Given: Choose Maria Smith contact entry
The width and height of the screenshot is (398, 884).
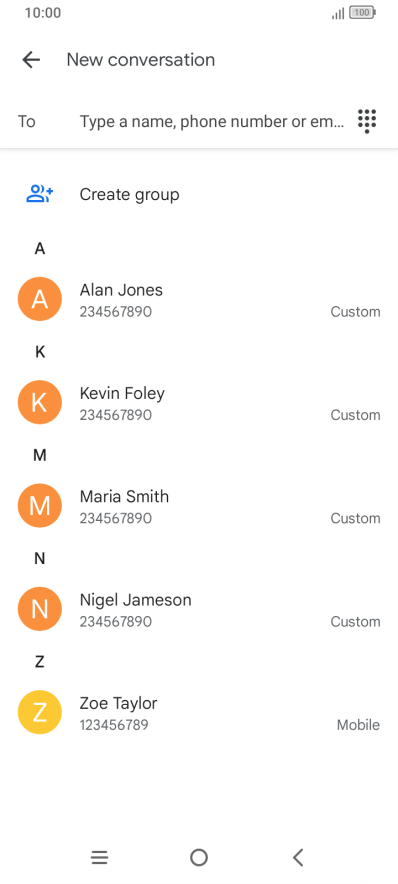Looking at the screenshot, I should [199, 506].
